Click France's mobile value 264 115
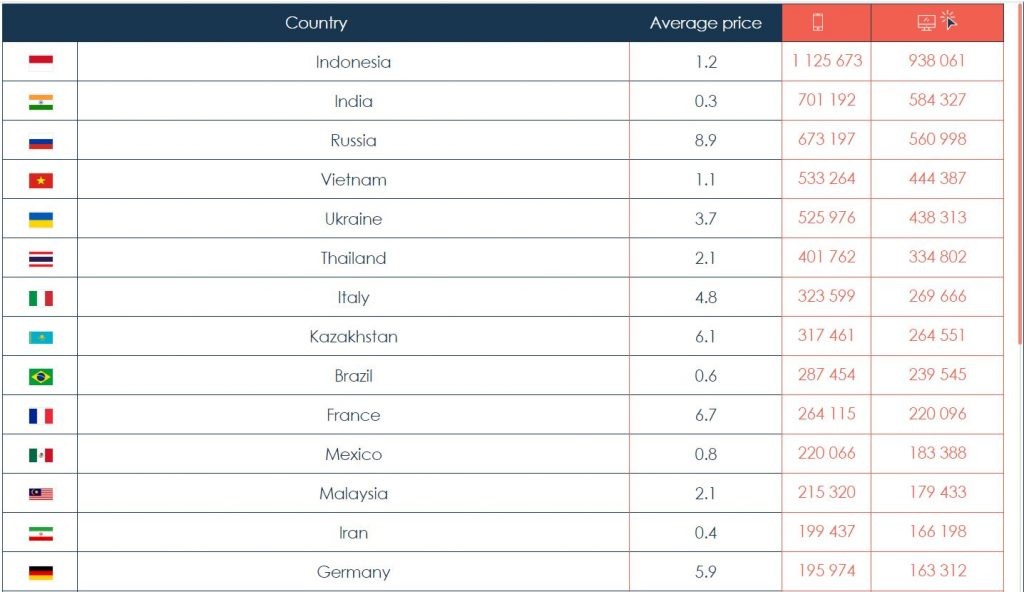Viewport: 1024px width, 592px height. (x=826, y=414)
